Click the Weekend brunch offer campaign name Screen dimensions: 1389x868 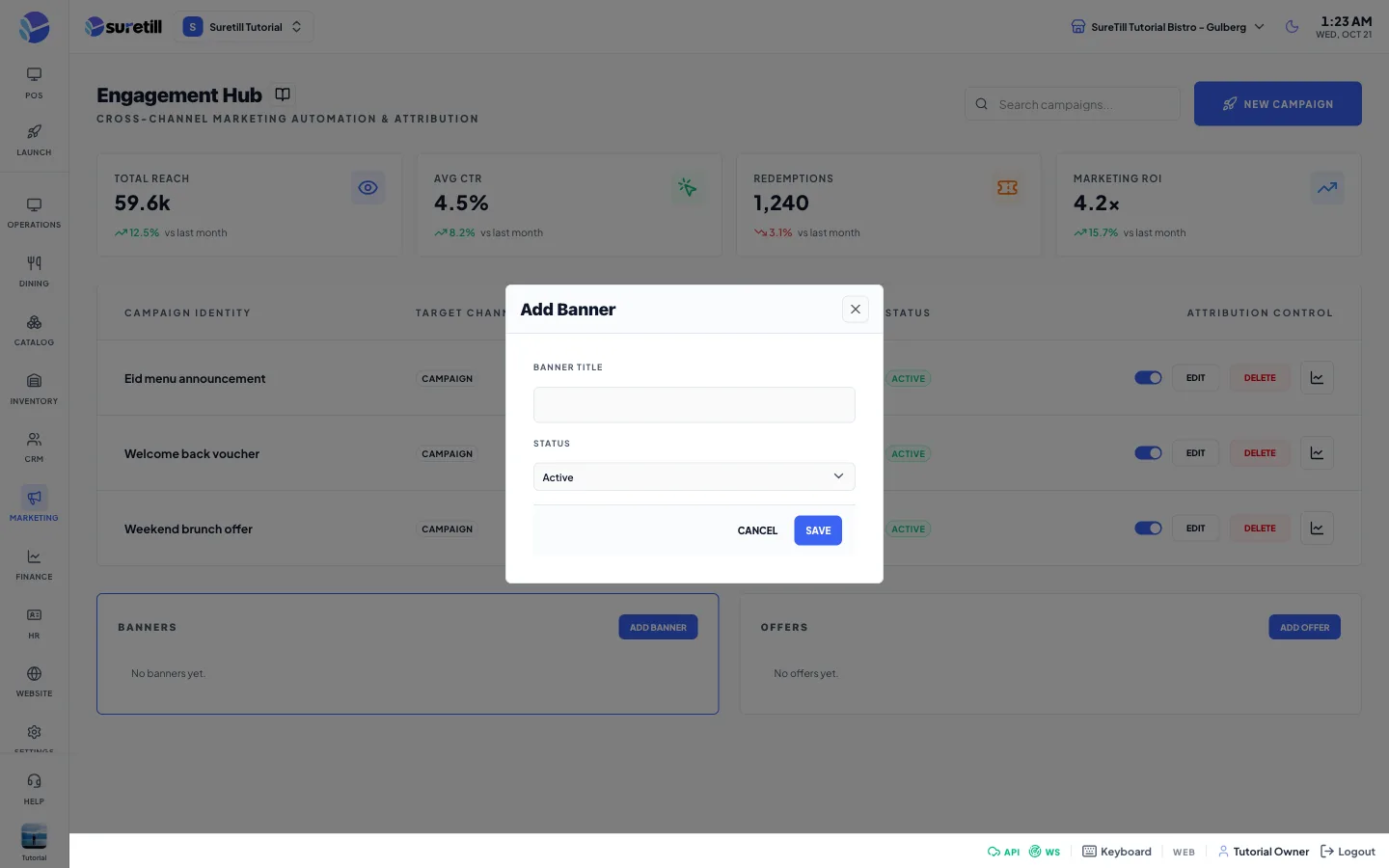[188, 529]
